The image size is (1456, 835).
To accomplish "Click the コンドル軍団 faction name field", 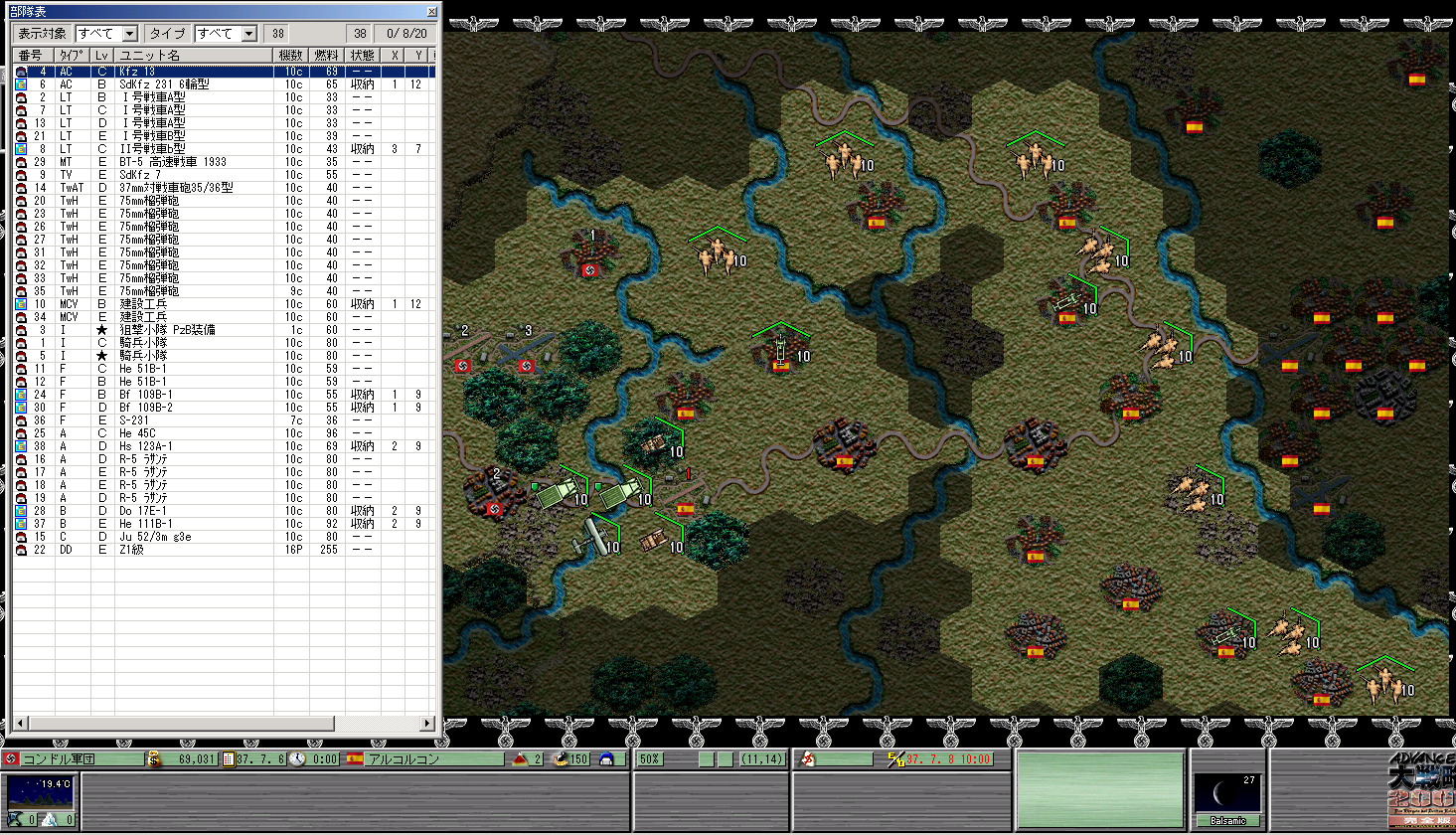I will click(x=81, y=758).
